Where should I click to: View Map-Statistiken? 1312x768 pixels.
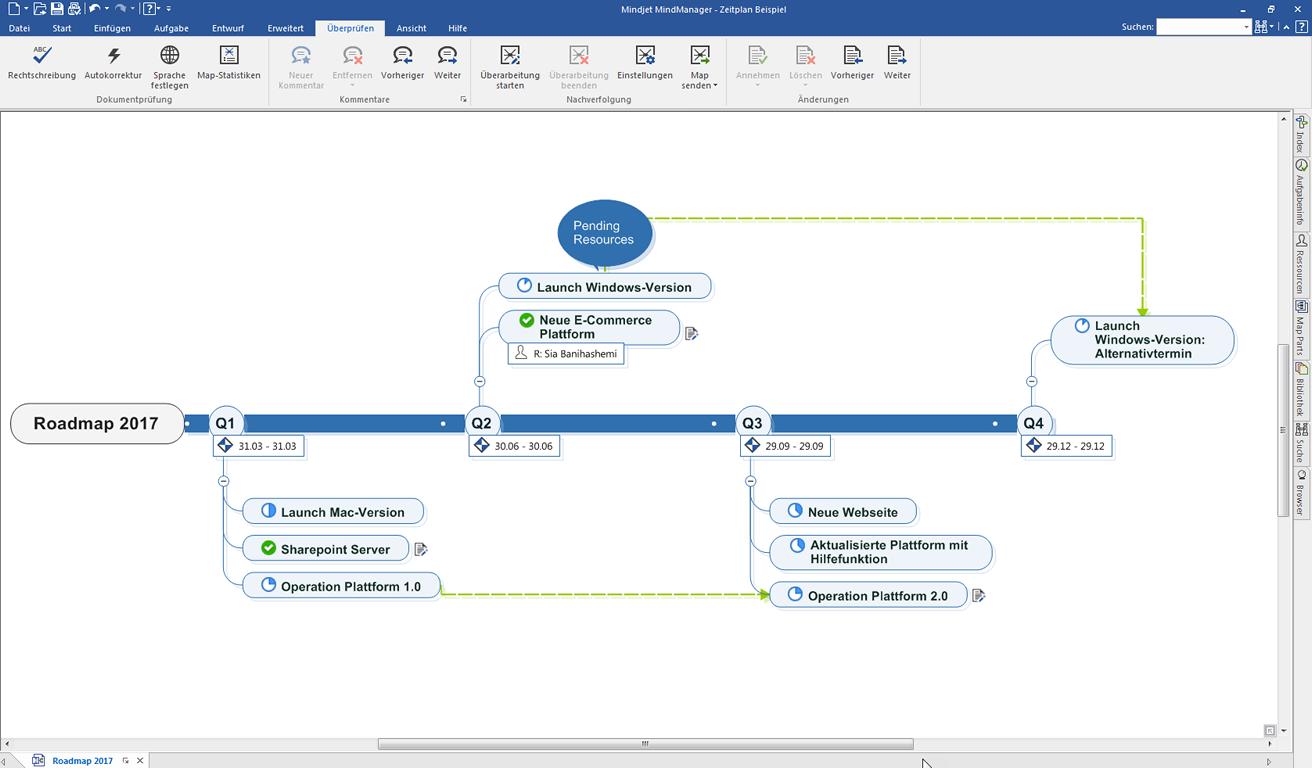tap(228, 63)
